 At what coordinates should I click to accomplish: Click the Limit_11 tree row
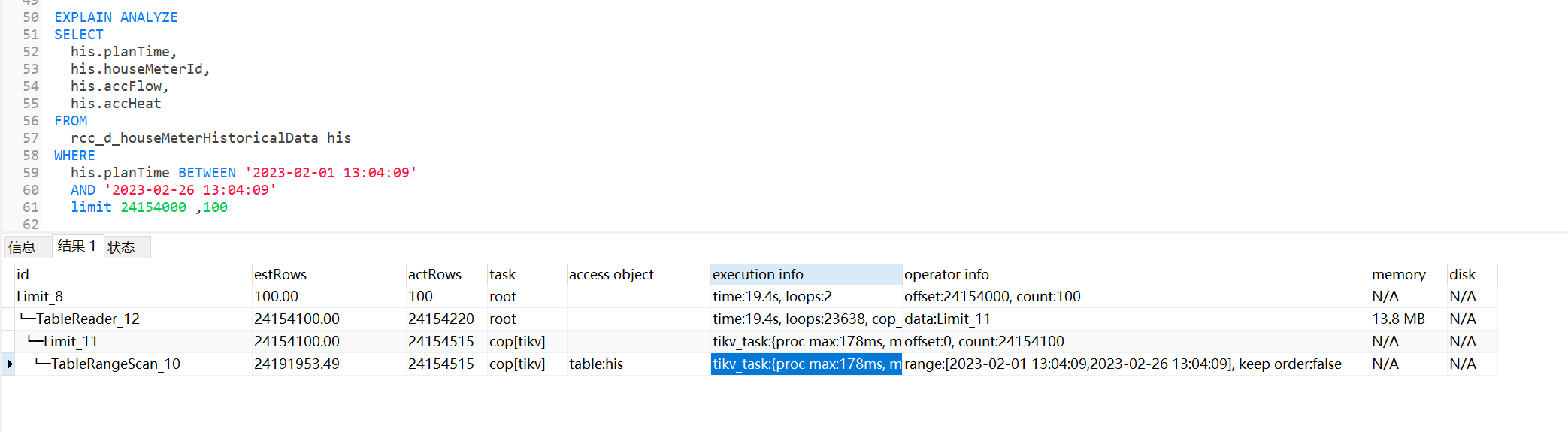[x=70, y=342]
